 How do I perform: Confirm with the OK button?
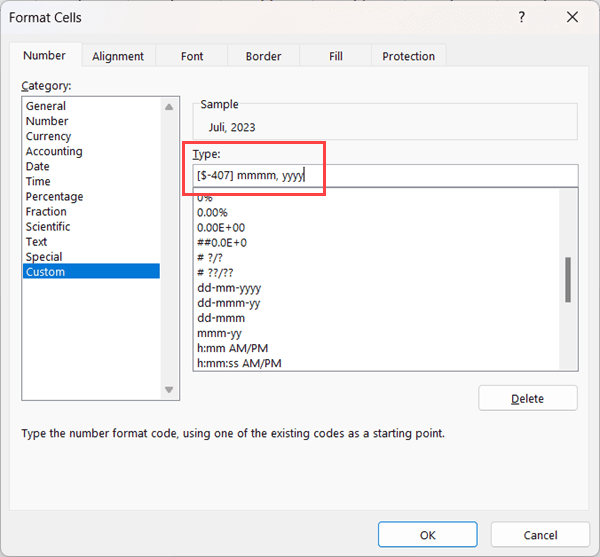[427, 534]
